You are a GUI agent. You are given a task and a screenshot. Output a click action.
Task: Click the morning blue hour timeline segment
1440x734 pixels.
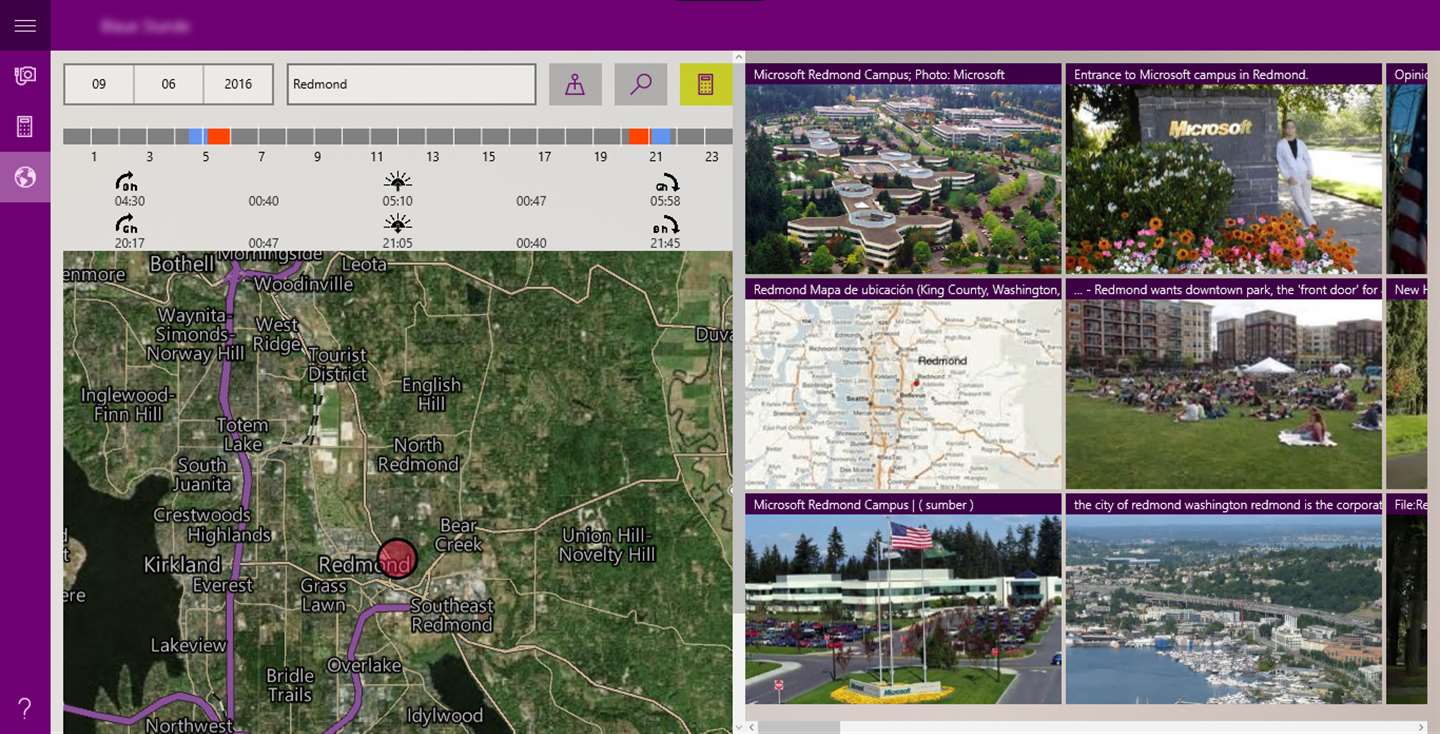[197, 136]
